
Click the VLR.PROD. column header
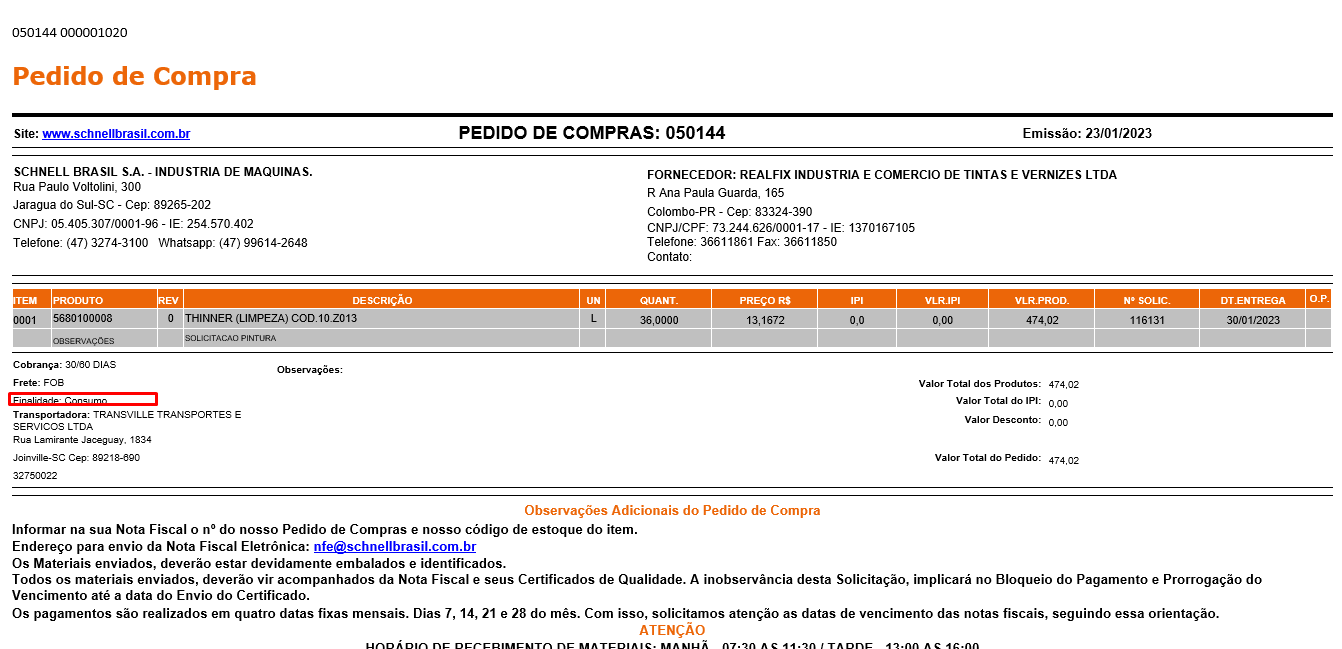(1041, 300)
